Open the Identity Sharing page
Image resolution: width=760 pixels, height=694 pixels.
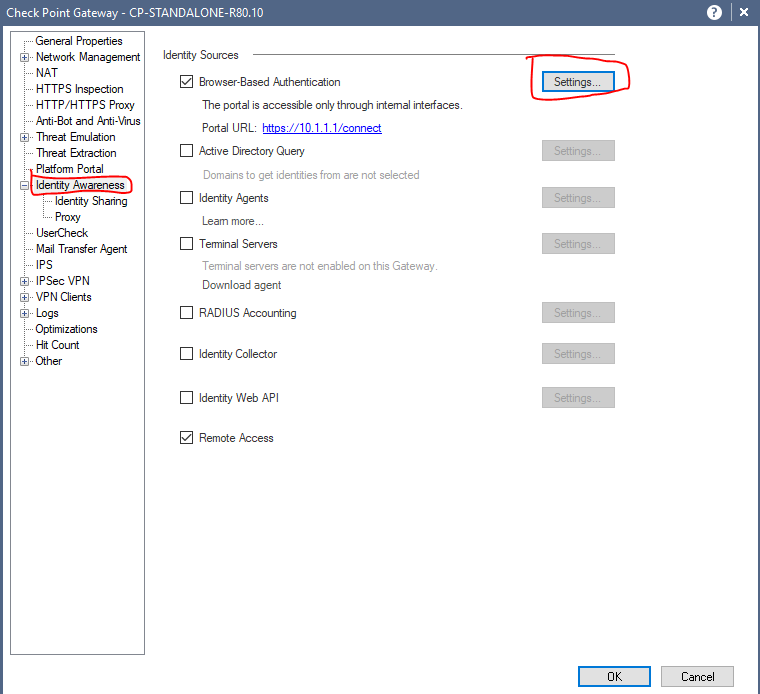pos(91,201)
